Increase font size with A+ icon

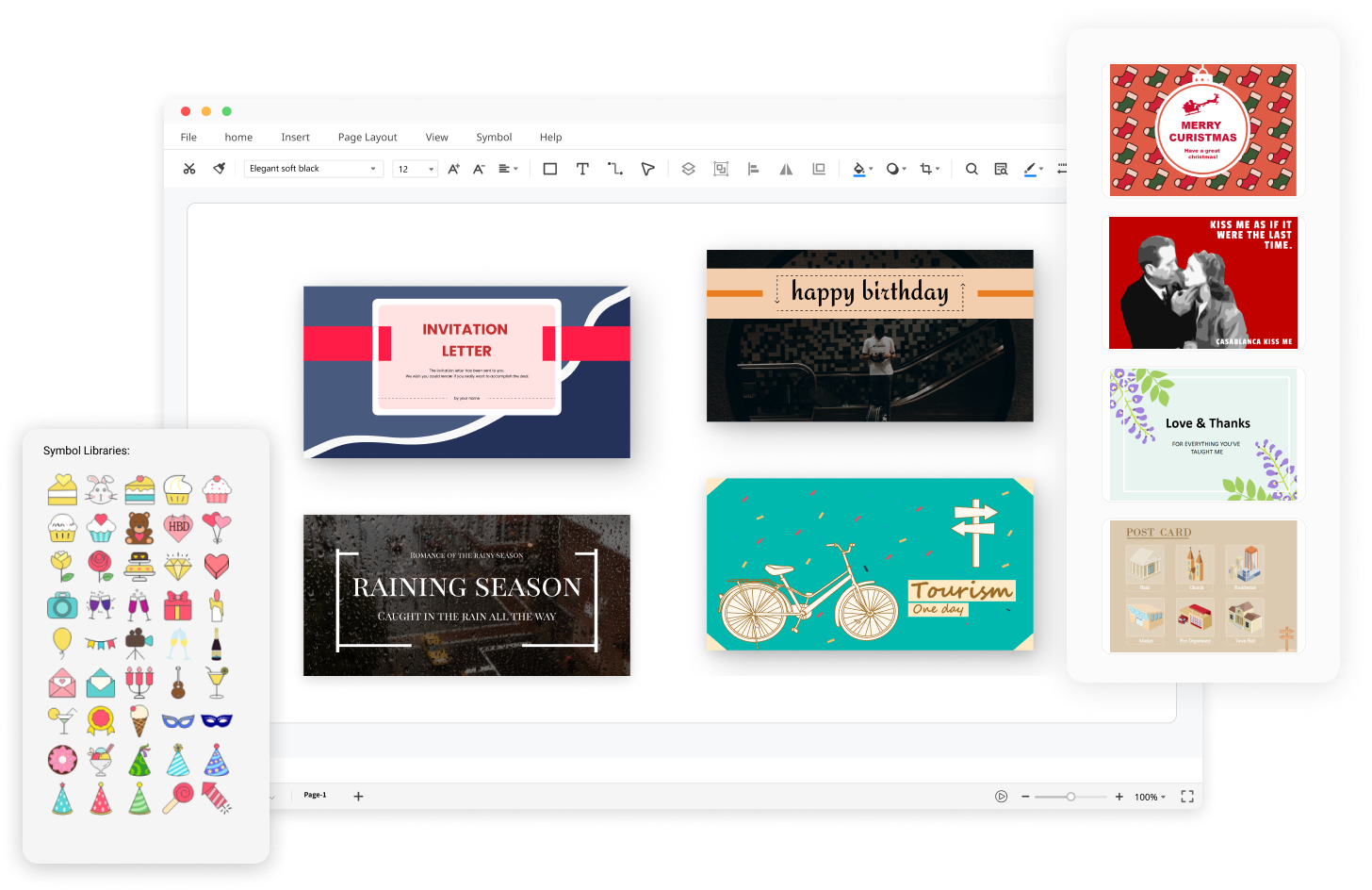point(454,169)
